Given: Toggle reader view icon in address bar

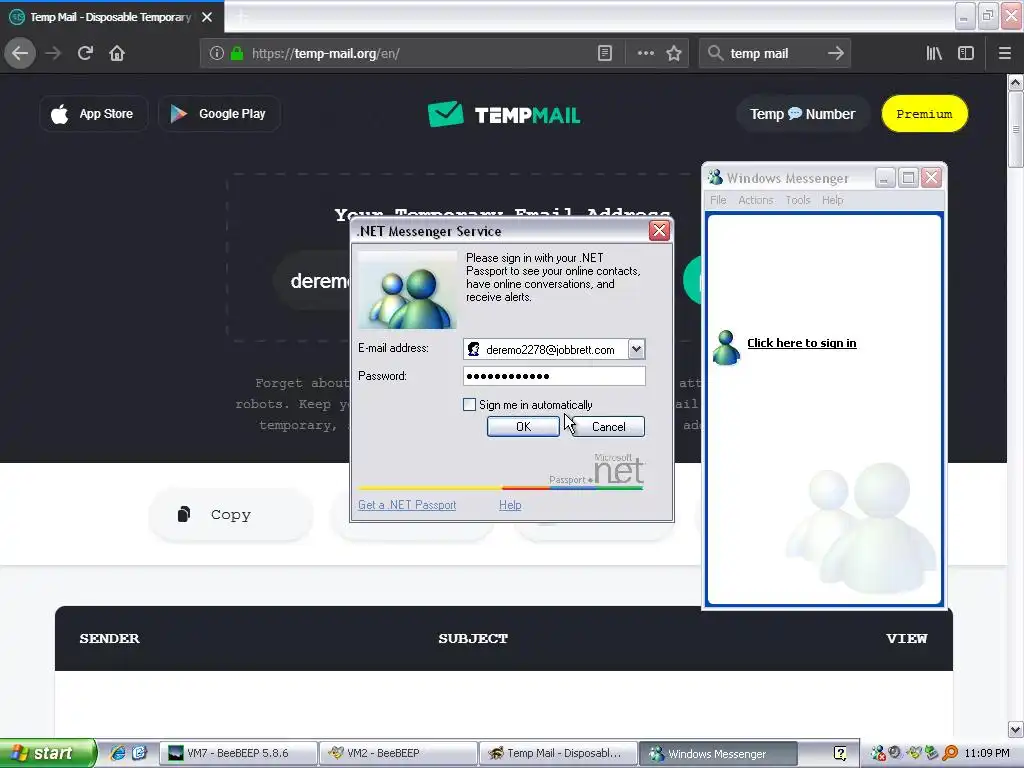Looking at the screenshot, I should point(605,53).
